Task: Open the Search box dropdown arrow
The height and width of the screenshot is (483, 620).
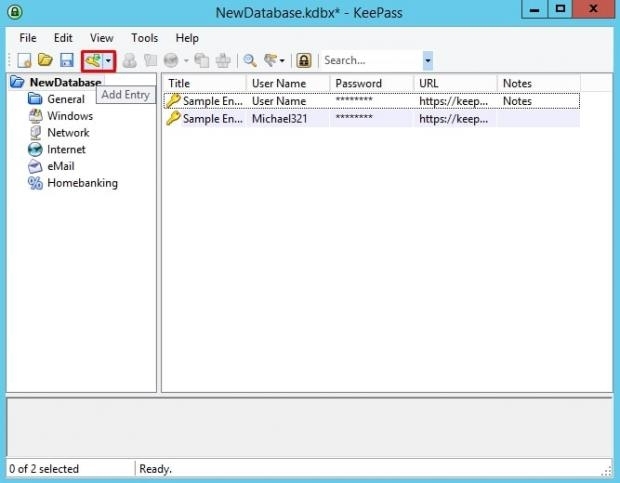Action: (428, 61)
